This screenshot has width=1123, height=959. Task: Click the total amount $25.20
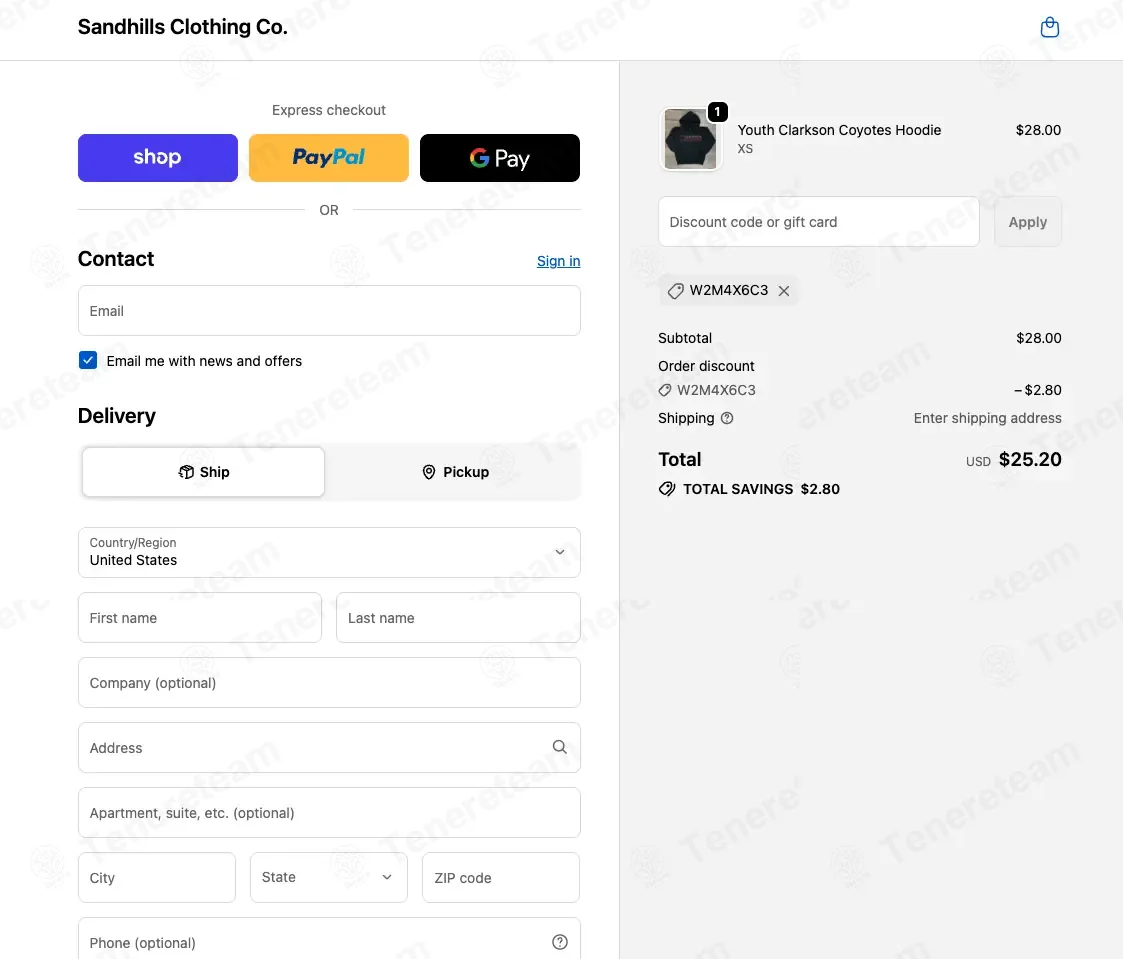click(x=1030, y=460)
